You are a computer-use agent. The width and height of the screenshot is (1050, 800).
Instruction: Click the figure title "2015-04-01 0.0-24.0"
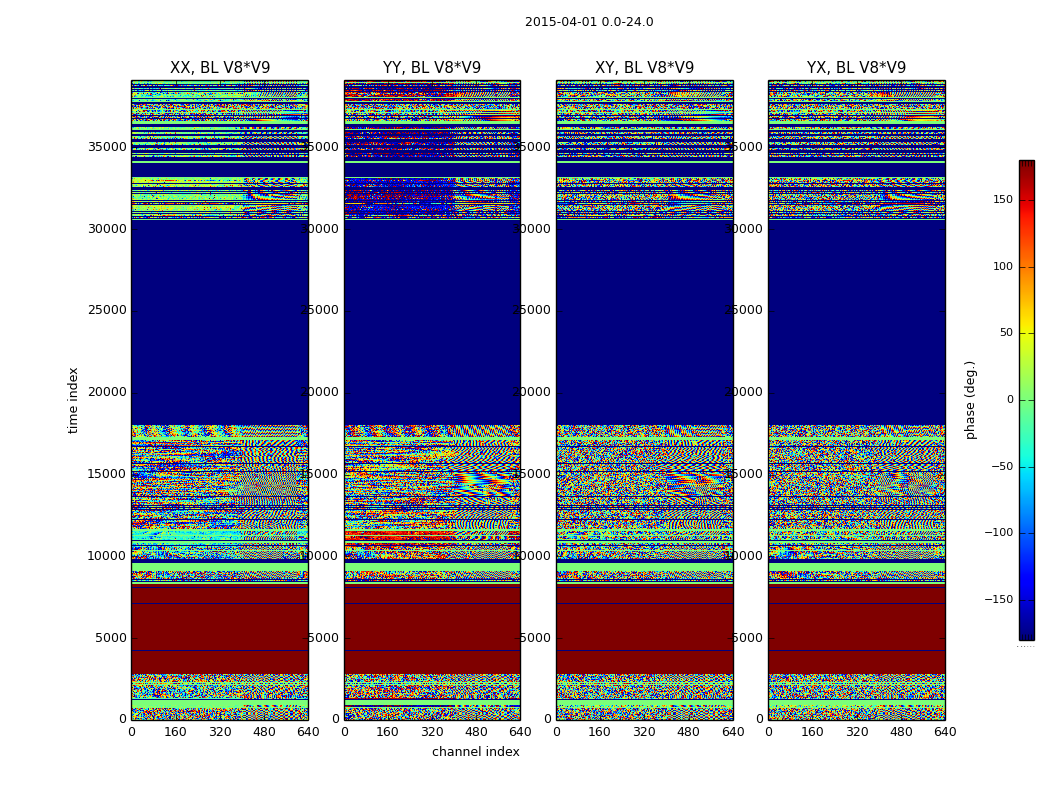pyautogui.click(x=589, y=22)
